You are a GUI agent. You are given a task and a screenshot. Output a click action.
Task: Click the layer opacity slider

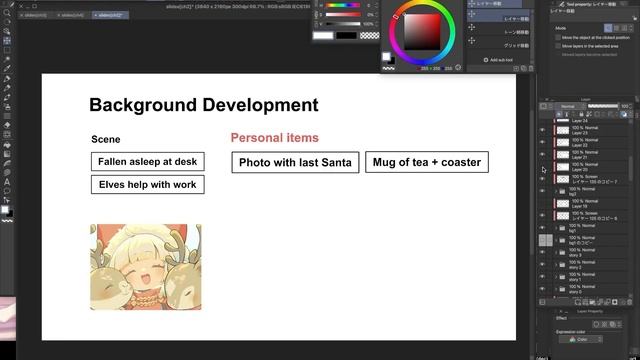[x=603, y=106]
